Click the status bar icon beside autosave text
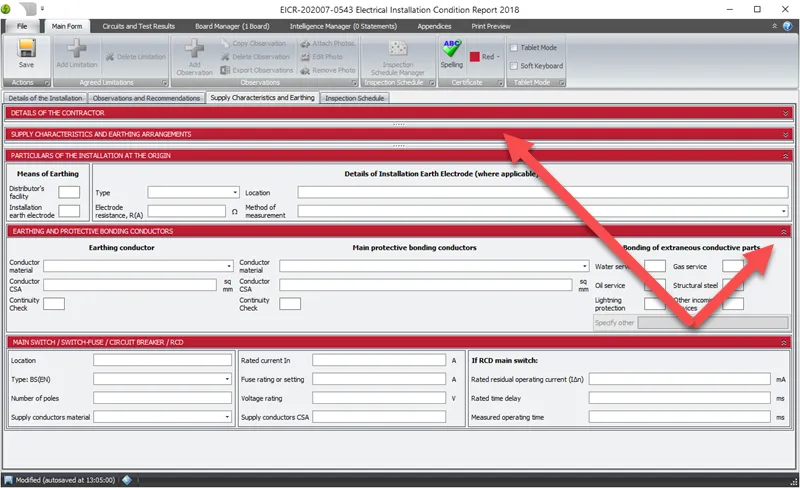The image size is (800, 488). [127, 479]
